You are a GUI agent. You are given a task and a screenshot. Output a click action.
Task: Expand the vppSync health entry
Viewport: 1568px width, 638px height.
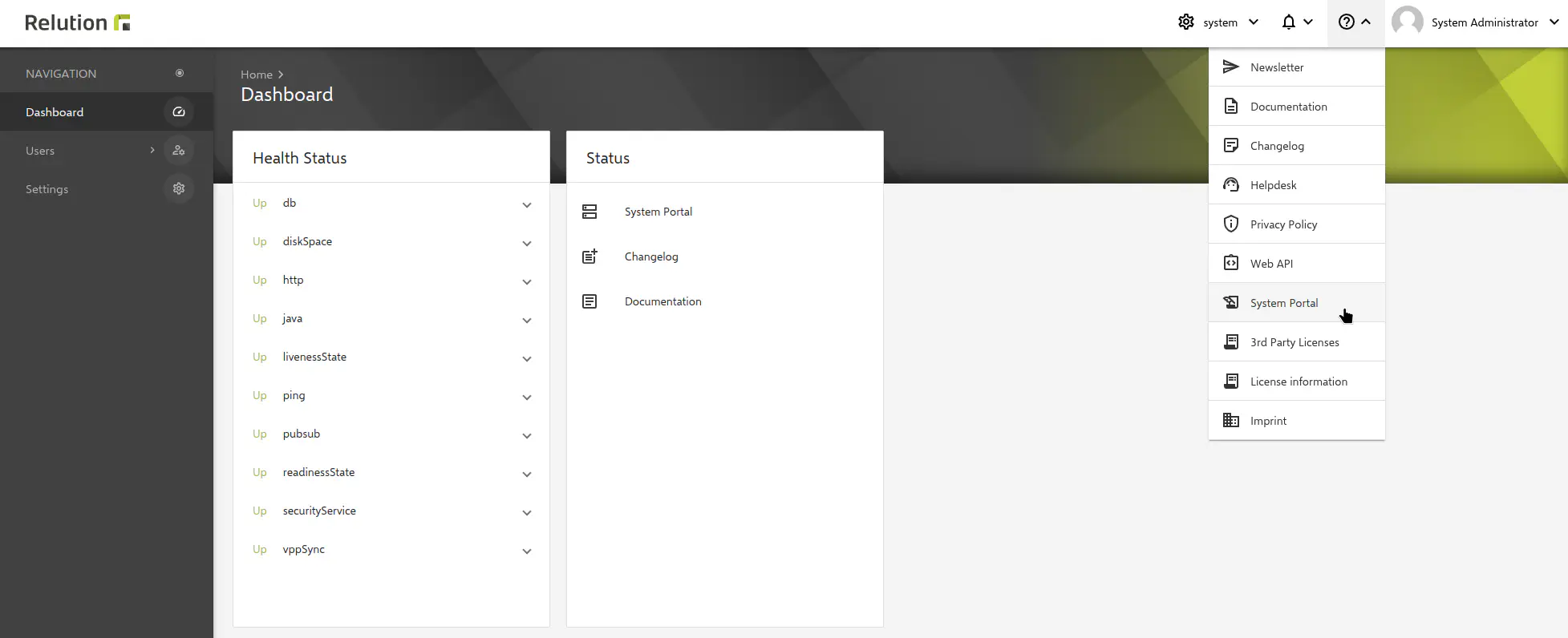click(526, 551)
